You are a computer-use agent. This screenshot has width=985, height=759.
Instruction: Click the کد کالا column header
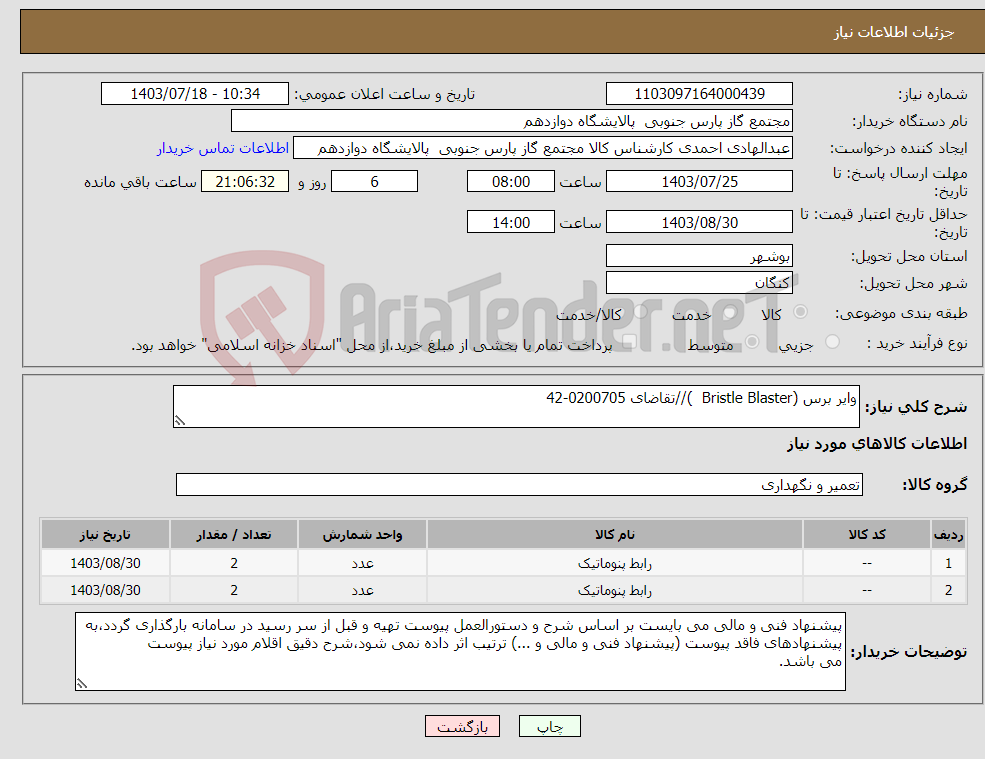[x=867, y=535]
